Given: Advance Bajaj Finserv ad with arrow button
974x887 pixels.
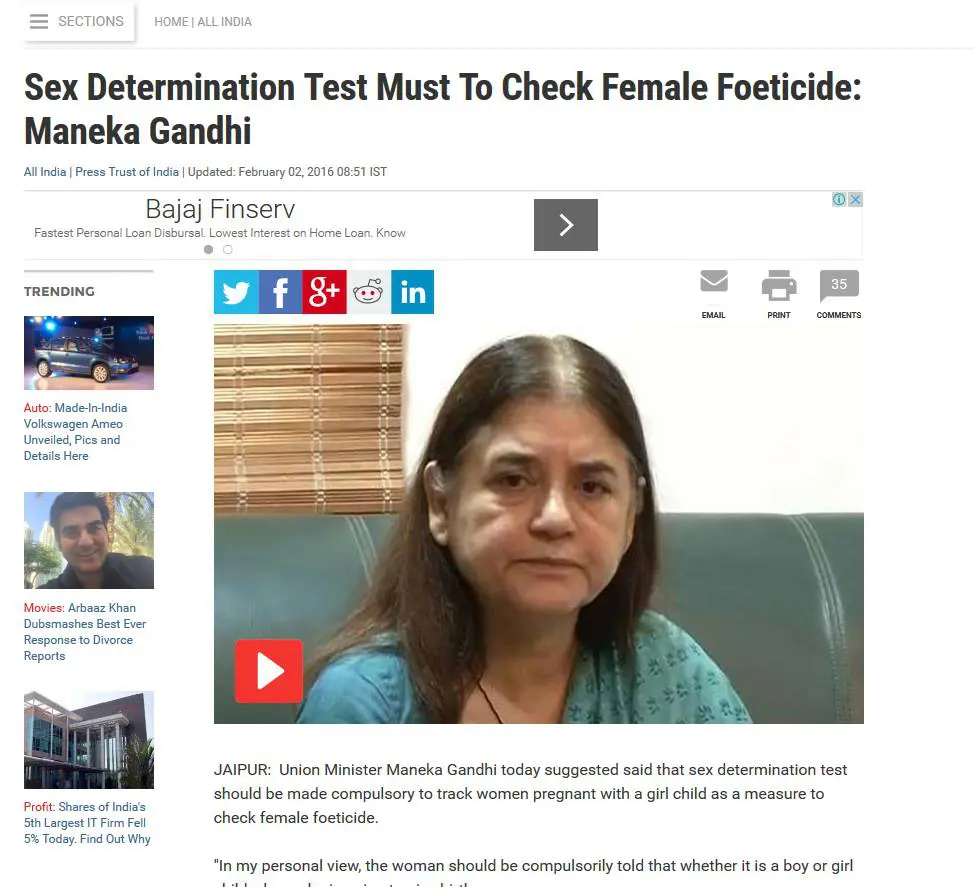Looking at the screenshot, I should (566, 225).
